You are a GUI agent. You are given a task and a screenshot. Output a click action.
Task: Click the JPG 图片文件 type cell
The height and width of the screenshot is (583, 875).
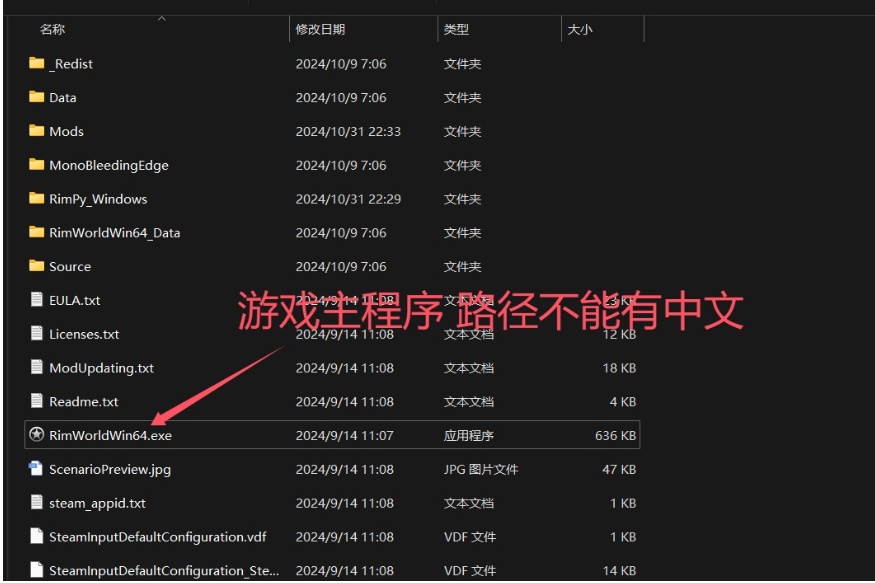pyautogui.click(x=481, y=469)
